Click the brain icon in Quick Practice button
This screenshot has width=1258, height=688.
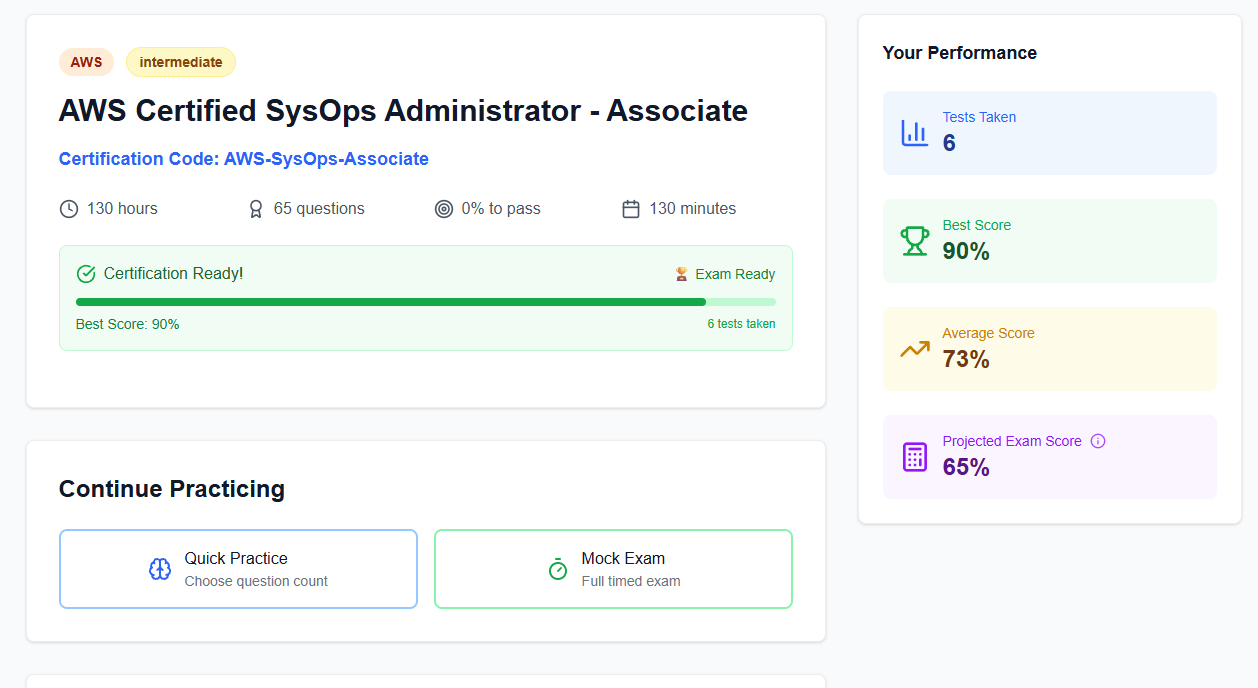tap(160, 569)
